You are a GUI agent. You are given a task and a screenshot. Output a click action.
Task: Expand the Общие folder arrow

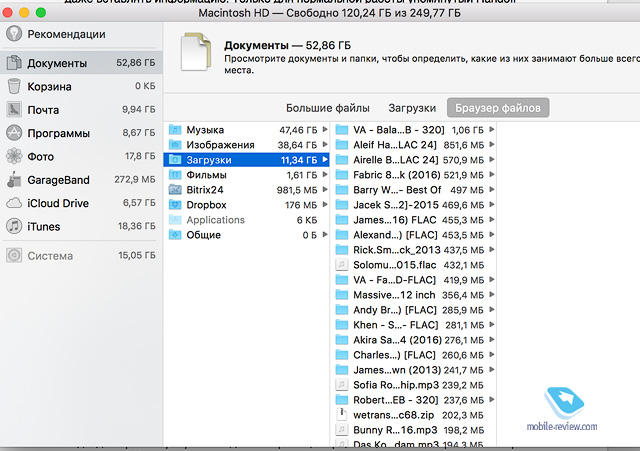[325, 234]
